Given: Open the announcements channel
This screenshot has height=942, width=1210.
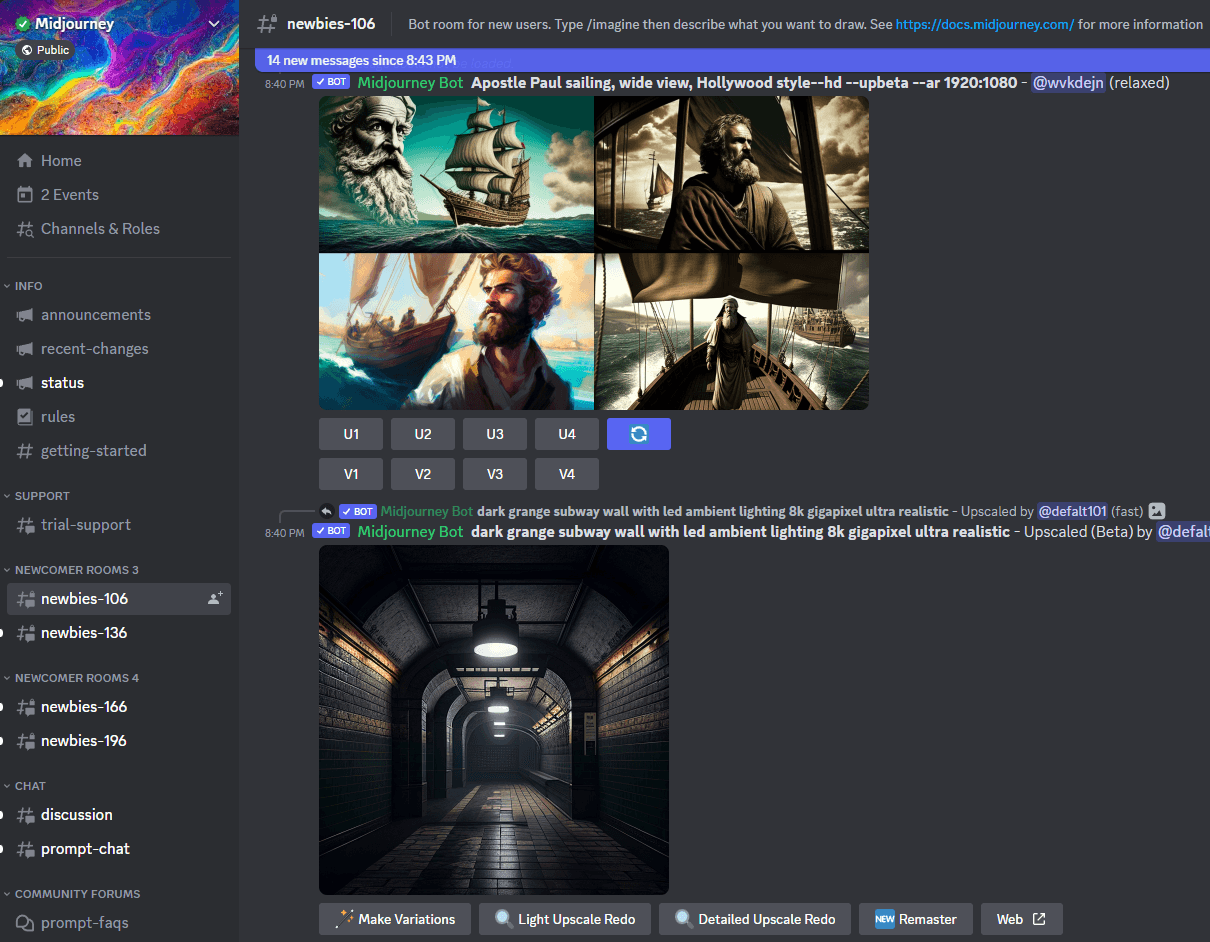Looking at the screenshot, I should click(x=119, y=315).
